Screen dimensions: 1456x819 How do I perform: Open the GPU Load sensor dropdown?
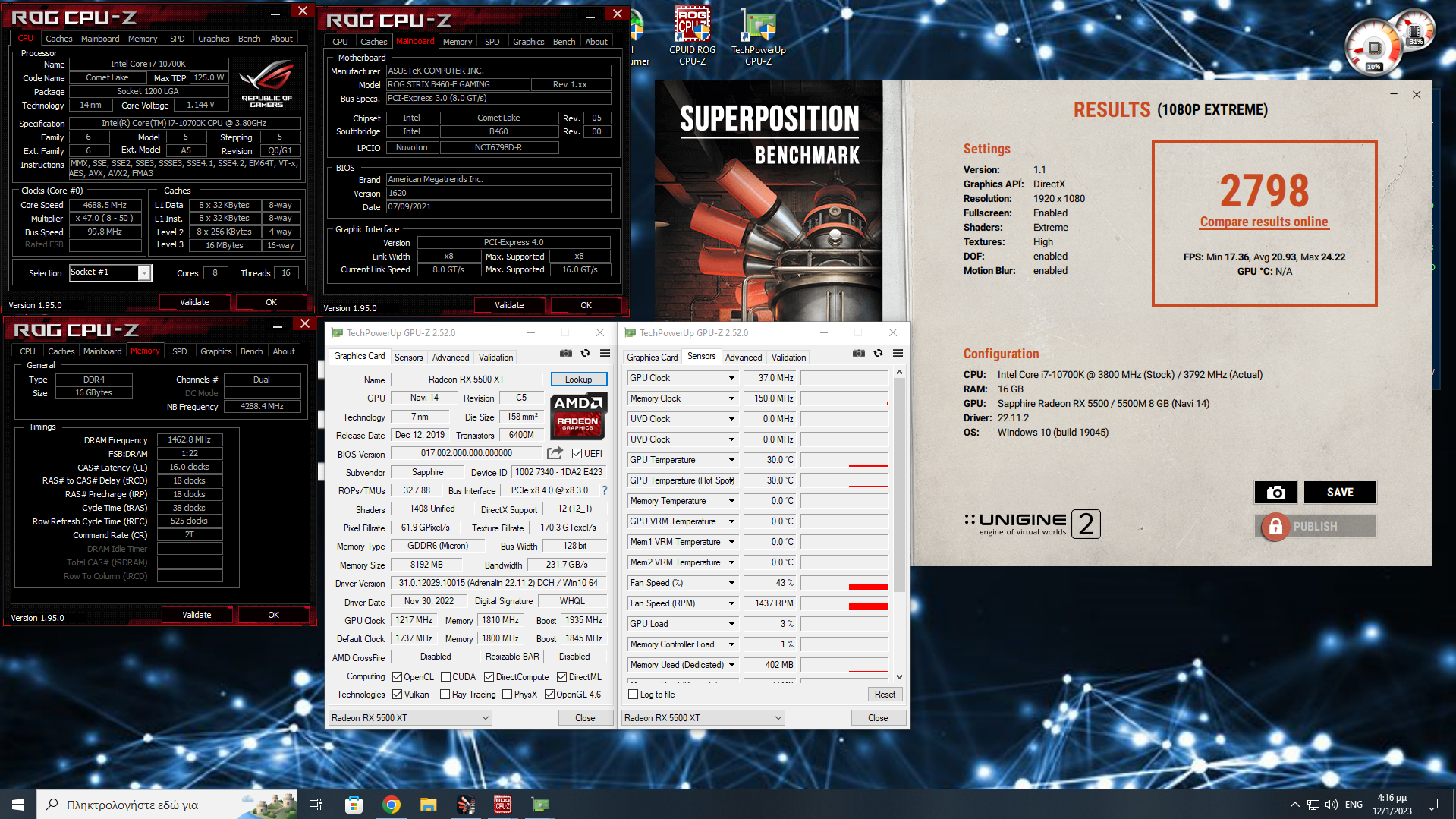click(x=731, y=624)
